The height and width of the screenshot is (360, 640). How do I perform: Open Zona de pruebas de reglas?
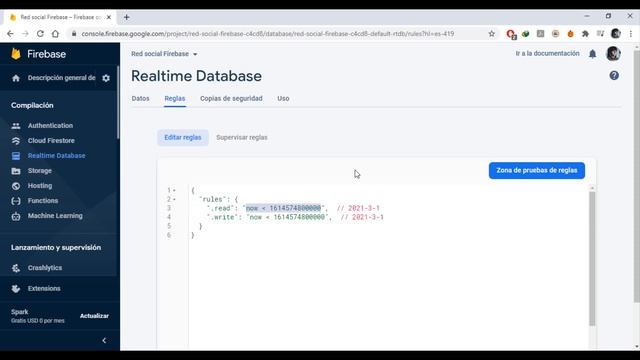[537, 170]
